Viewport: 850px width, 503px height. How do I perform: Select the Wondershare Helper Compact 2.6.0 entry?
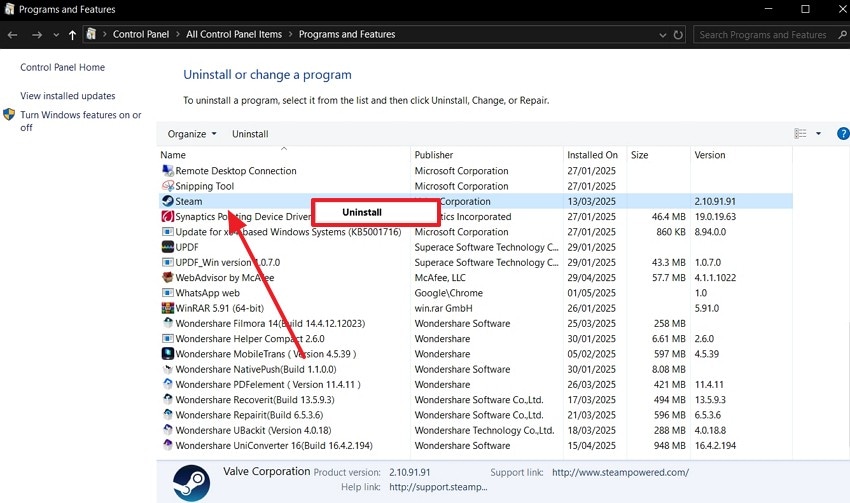pyautogui.click(x=475, y=338)
